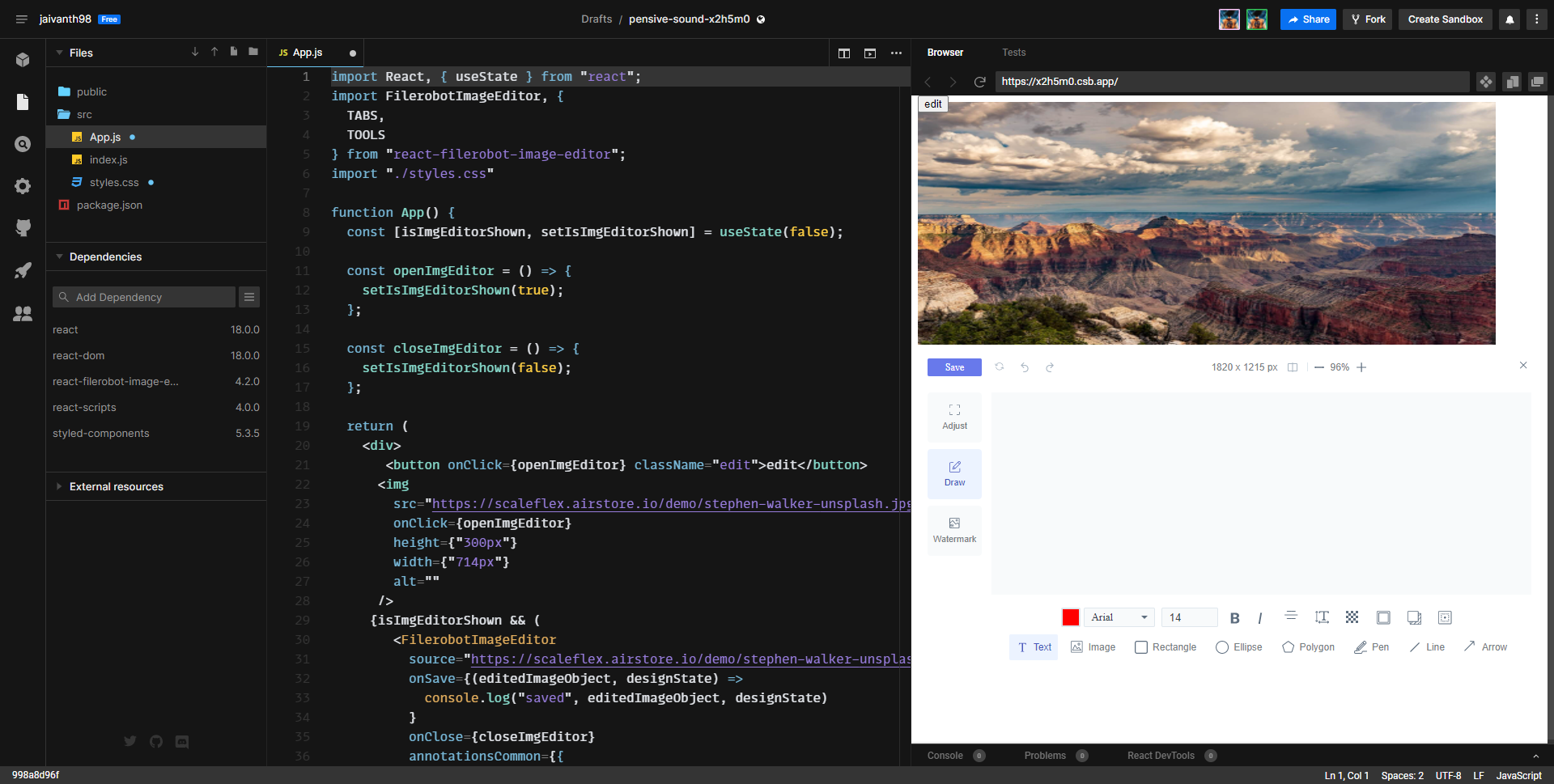1554x784 pixels.
Task: Enable the Draw tab in the editor
Action: pyautogui.click(x=954, y=474)
